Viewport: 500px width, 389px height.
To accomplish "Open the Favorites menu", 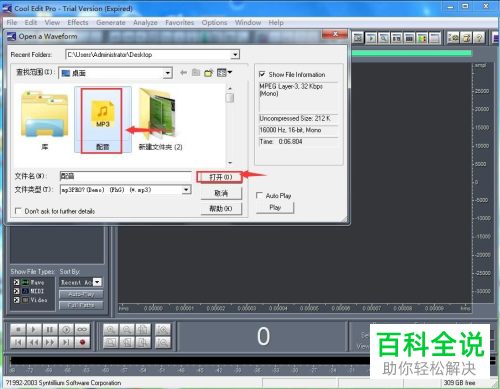I will pyautogui.click(x=179, y=23).
